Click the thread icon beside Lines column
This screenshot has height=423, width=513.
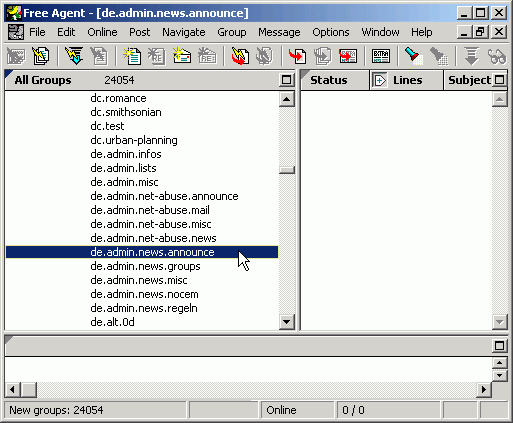click(x=379, y=80)
